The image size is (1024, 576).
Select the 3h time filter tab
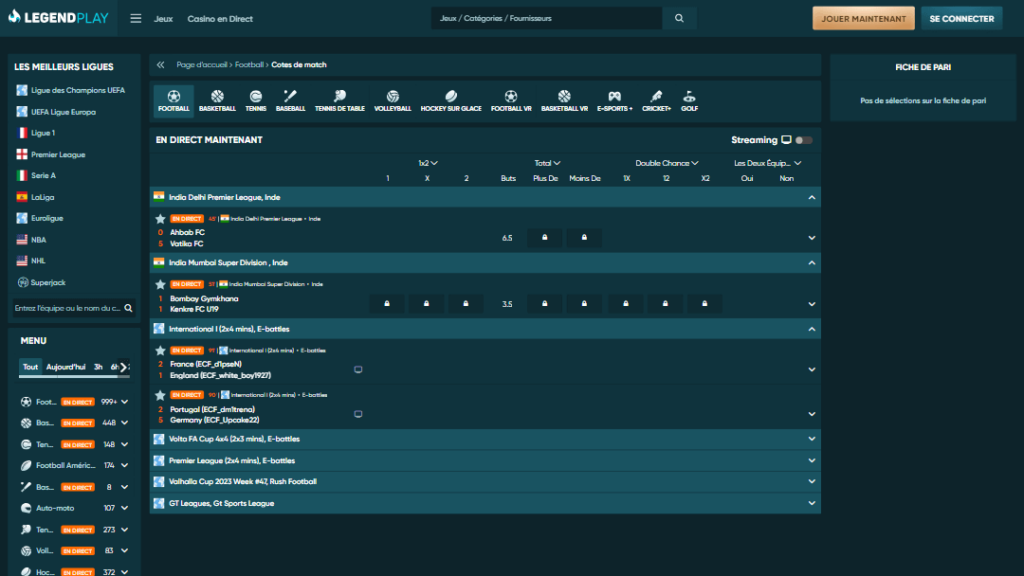[98, 367]
